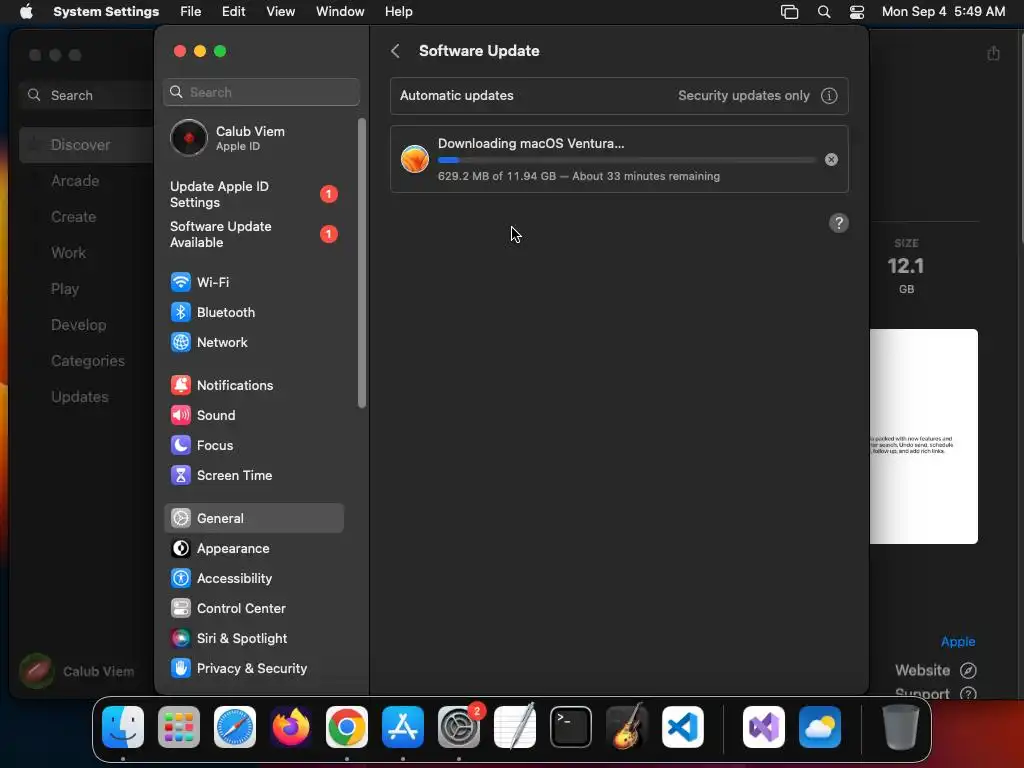
Task: Click the Automatic updates info icon
Action: [829, 95]
